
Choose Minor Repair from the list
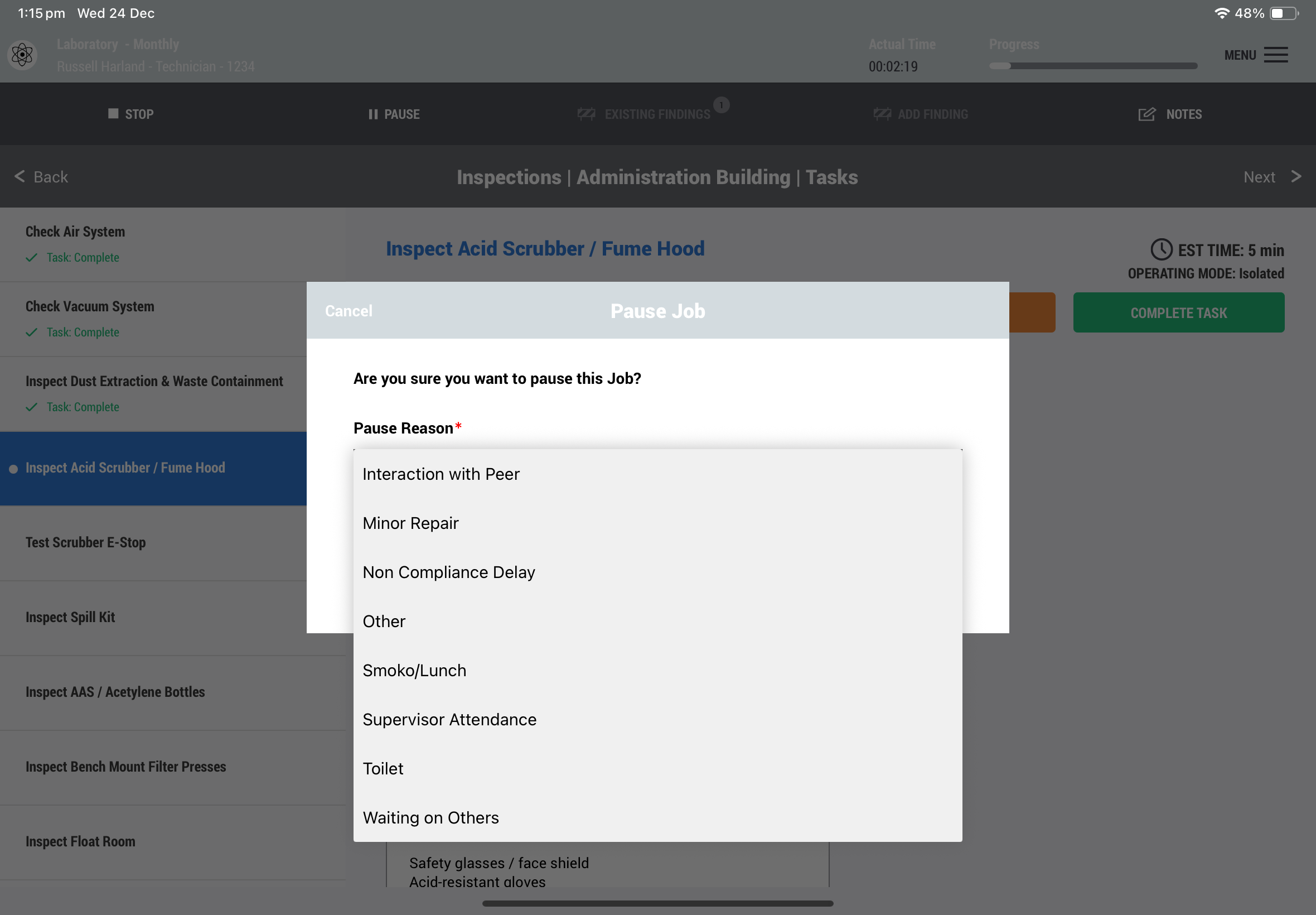point(410,523)
